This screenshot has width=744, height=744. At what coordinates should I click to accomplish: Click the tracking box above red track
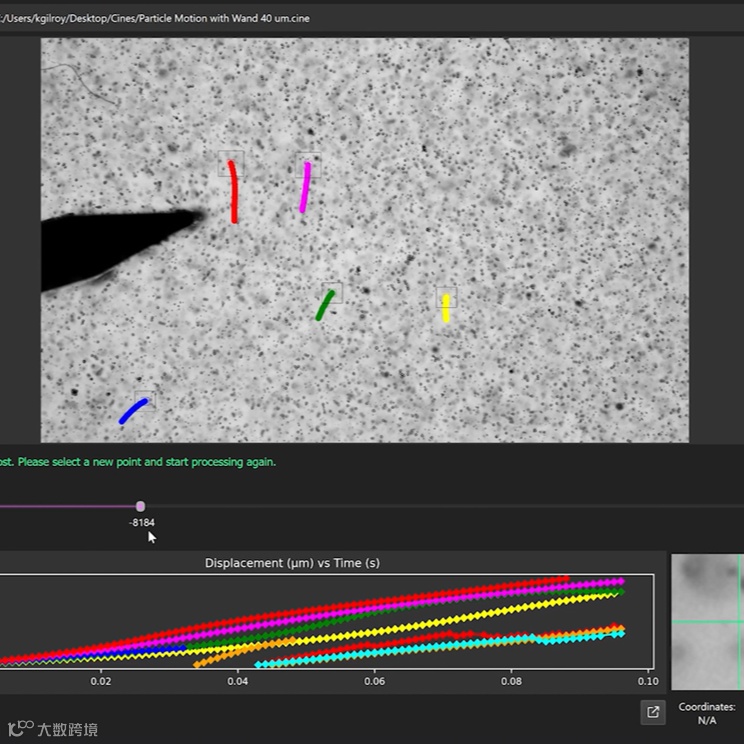(231, 162)
